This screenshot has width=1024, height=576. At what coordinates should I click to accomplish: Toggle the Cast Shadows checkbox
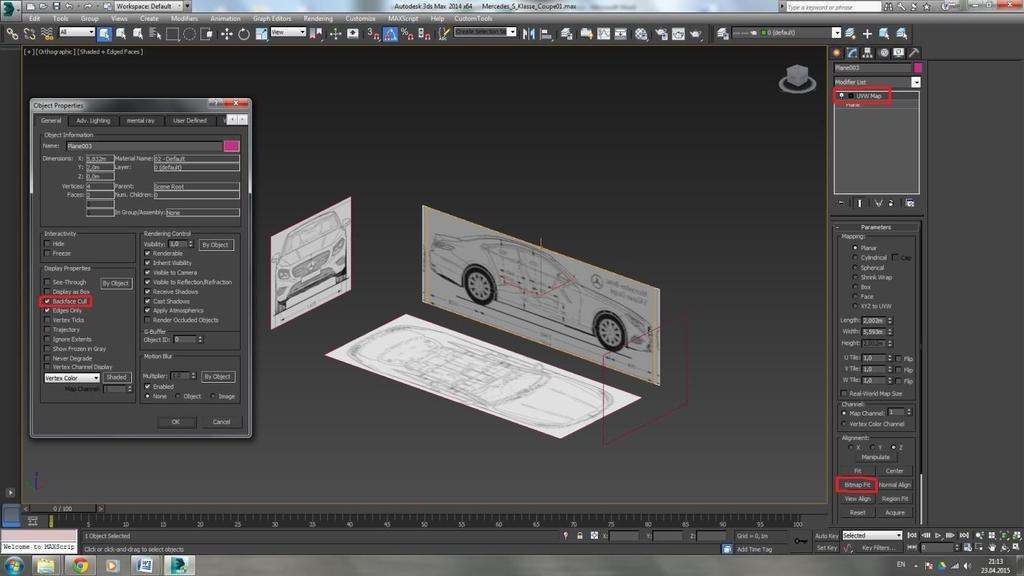(x=148, y=301)
